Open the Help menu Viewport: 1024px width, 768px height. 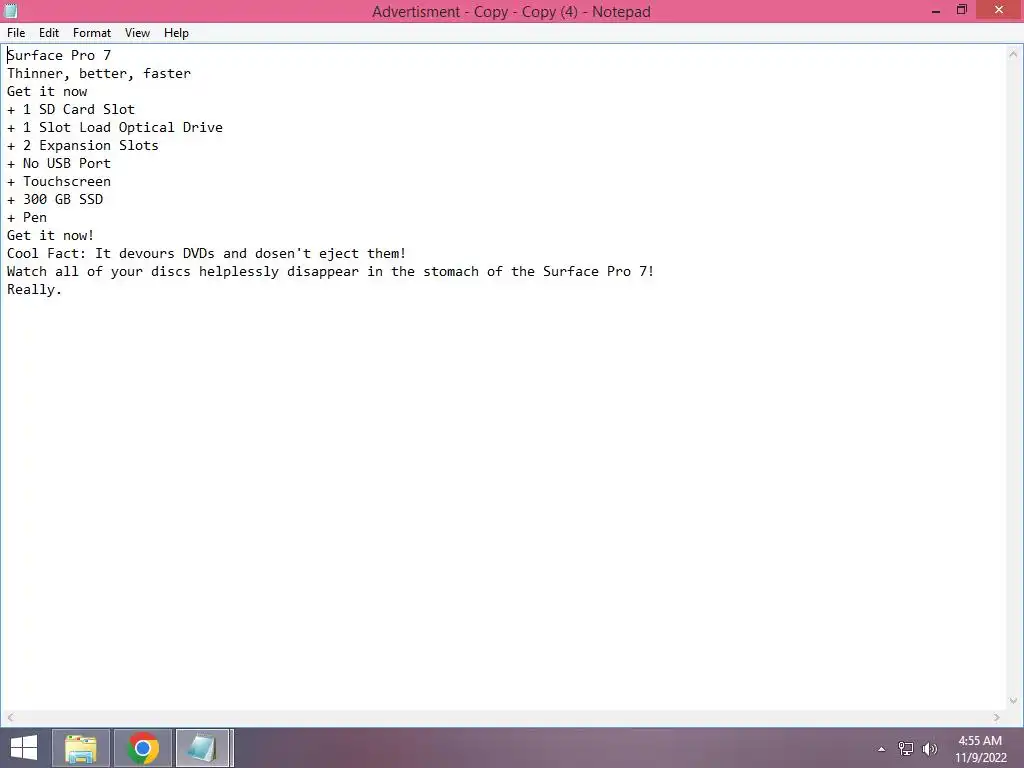click(176, 33)
